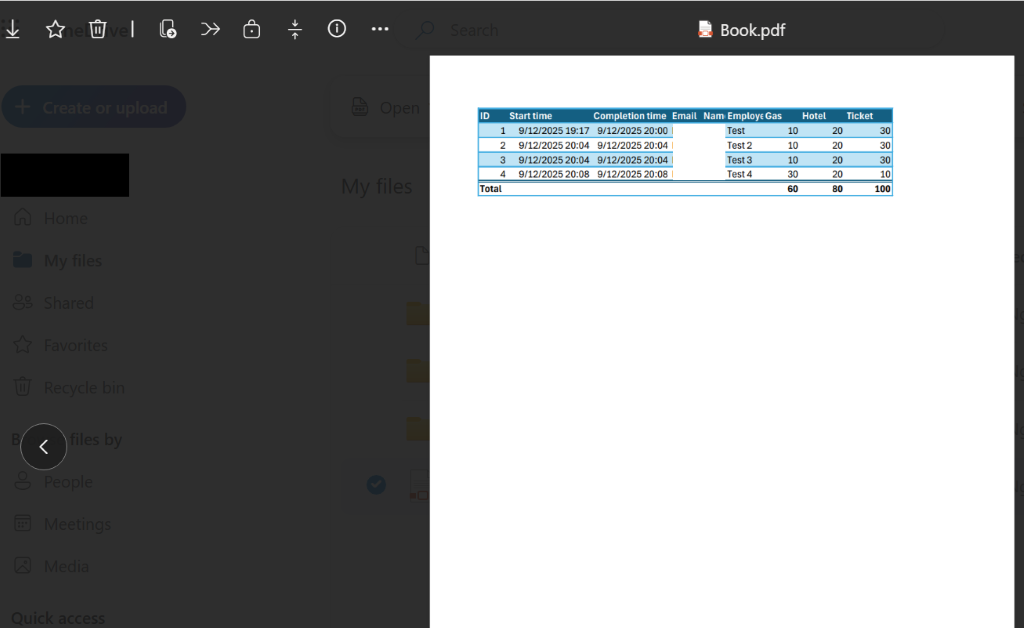Click the cell reading '9/12/2025 20:00'
Screen dimensions: 1024x628
click(x=632, y=131)
